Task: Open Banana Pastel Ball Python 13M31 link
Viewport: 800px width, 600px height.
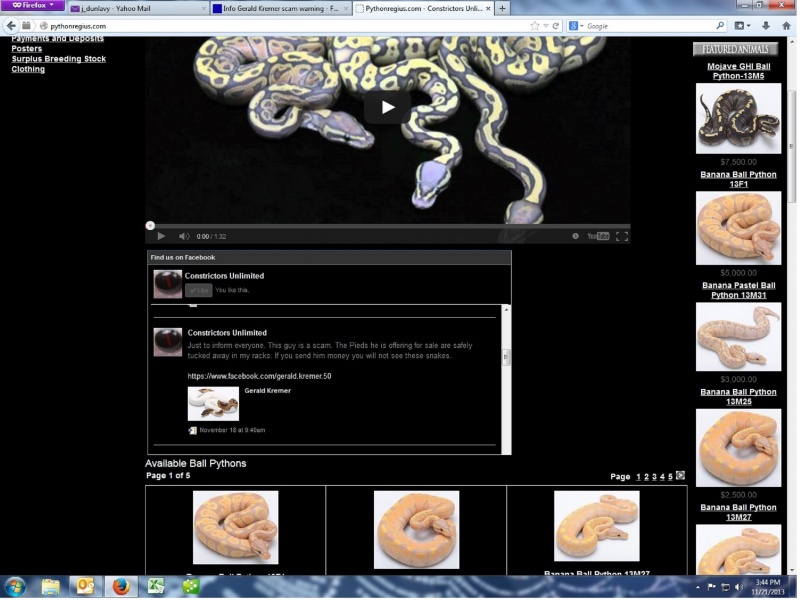Action: tap(738, 290)
